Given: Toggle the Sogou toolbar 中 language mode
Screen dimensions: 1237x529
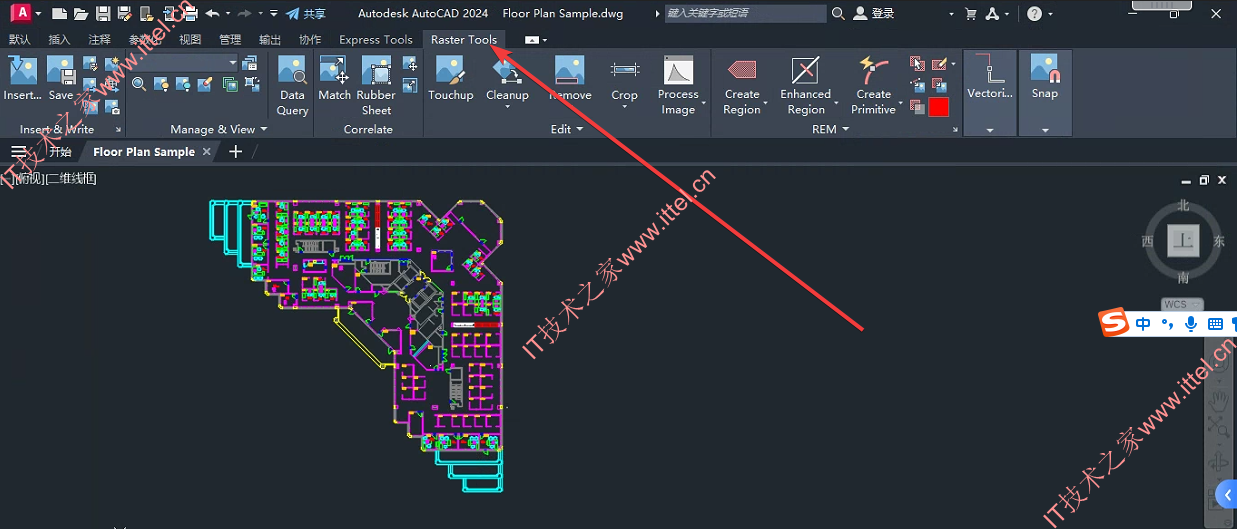Looking at the screenshot, I should pos(1143,324).
